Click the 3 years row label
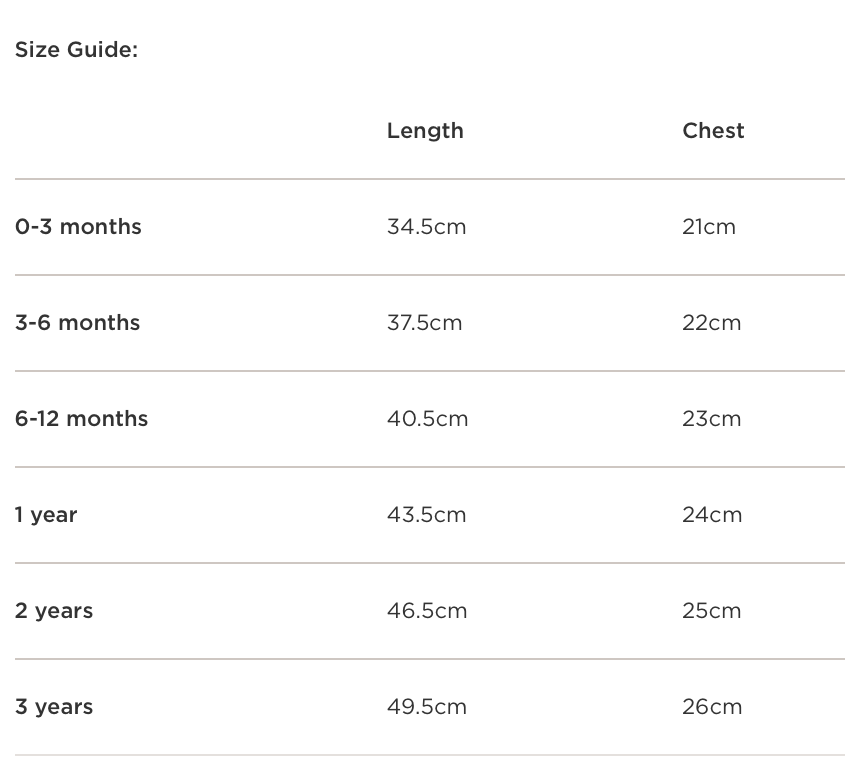Screen dimensions: 868x774 54,707
